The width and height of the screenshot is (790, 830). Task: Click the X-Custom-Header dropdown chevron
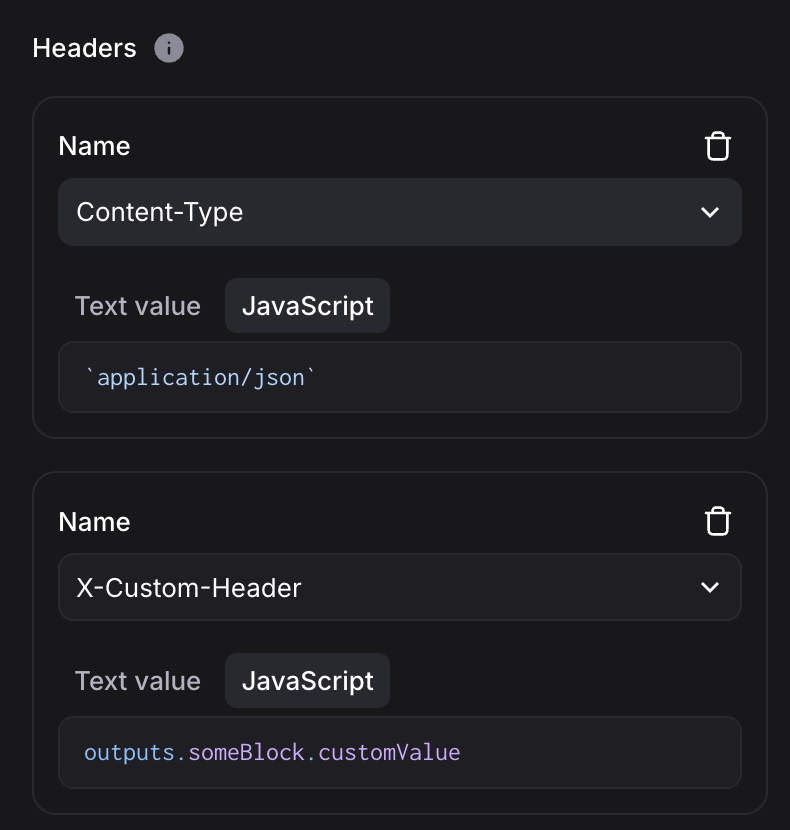[x=710, y=587]
